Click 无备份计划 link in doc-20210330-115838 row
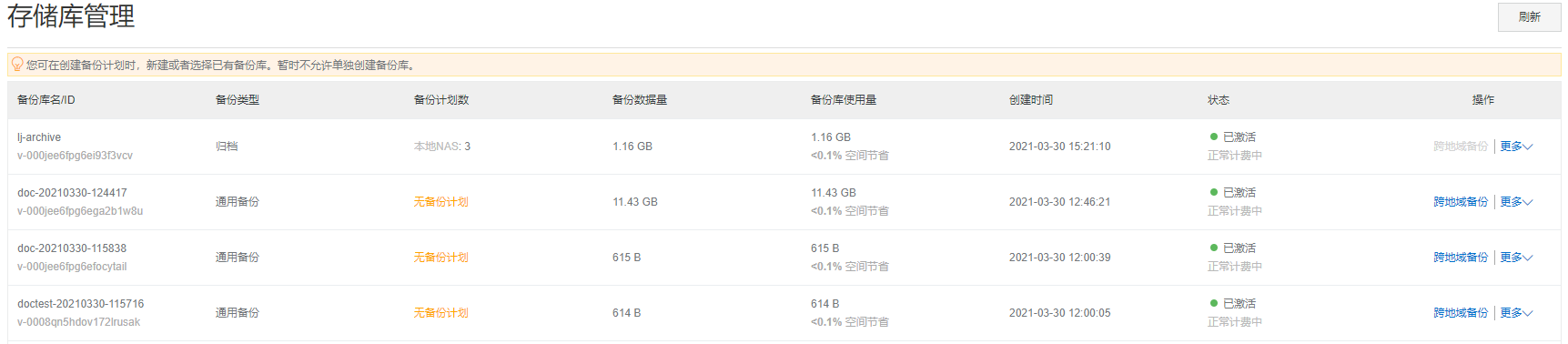This screenshot has height=344, width=1568. coord(440,258)
